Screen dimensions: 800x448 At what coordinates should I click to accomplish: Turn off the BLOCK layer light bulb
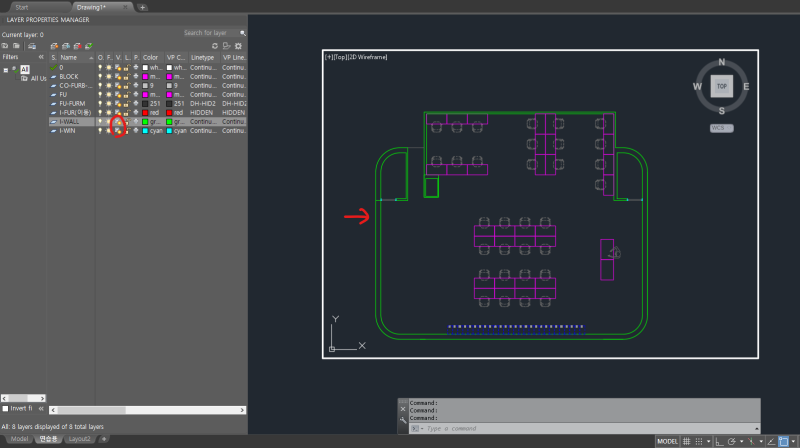(100, 76)
